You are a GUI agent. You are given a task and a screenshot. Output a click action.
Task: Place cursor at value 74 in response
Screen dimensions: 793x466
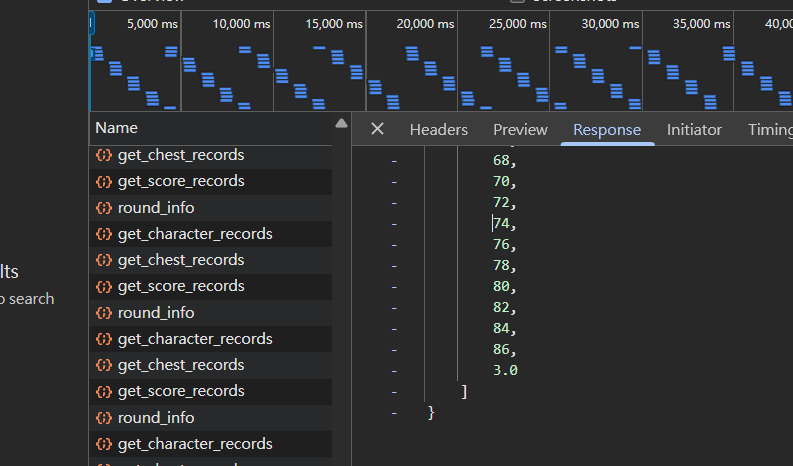coord(501,223)
